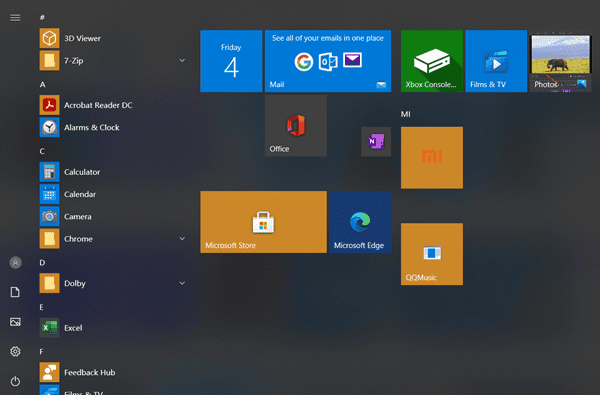Open Feedback Hub icon
This screenshot has width=600, height=395.
[49, 372]
